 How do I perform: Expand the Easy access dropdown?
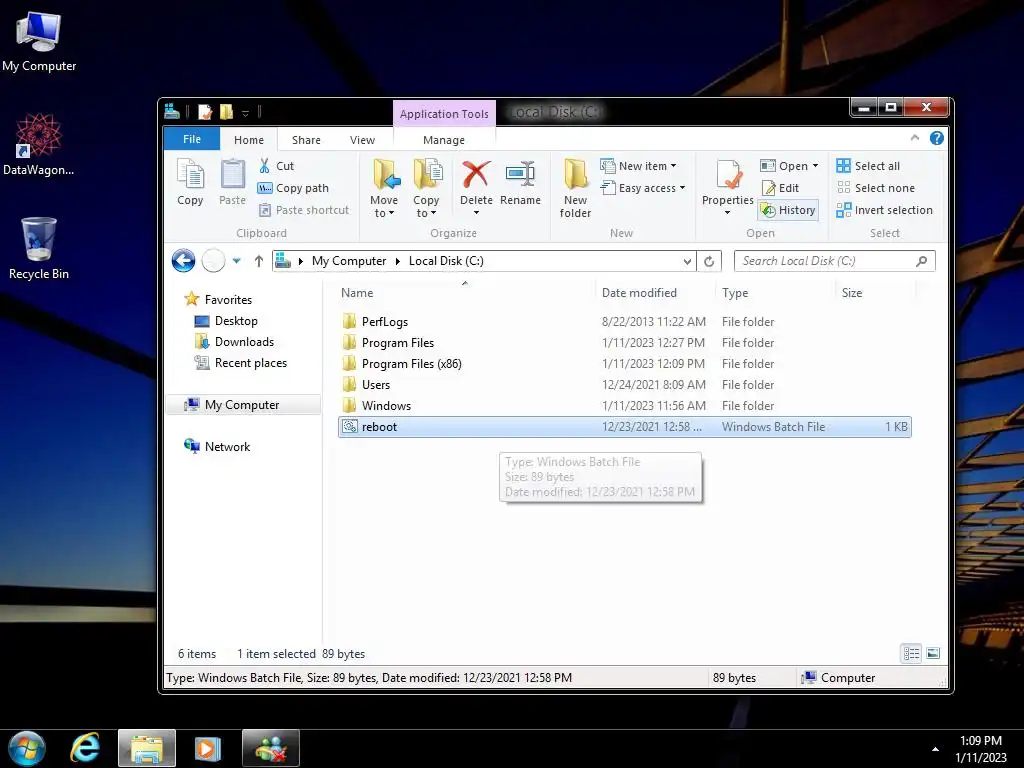(682, 188)
